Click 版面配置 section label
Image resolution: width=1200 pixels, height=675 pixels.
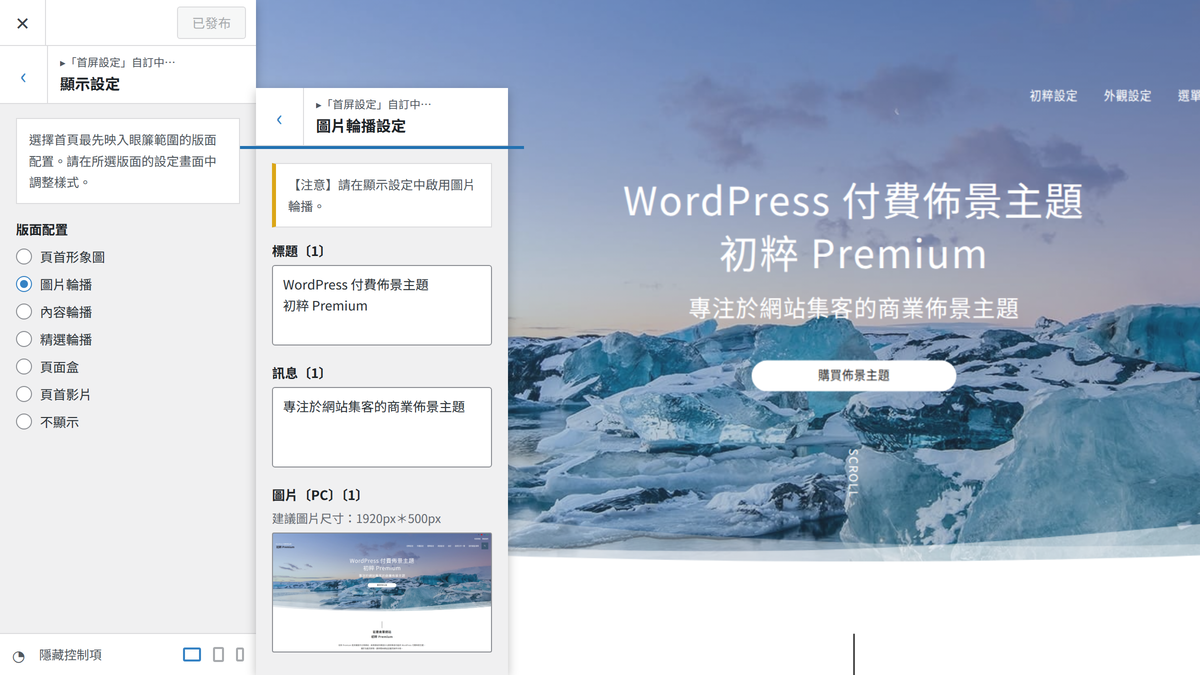click(x=42, y=229)
